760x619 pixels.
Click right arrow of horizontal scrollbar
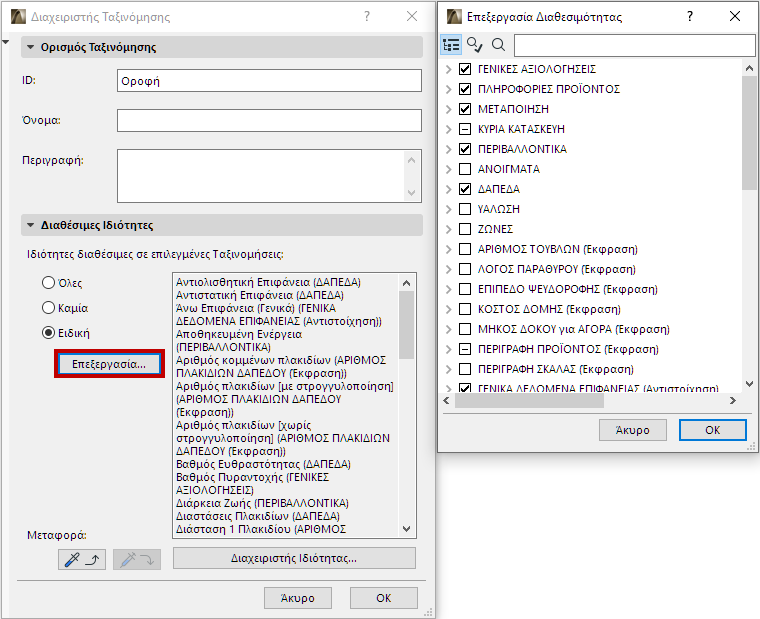[x=733, y=400]
